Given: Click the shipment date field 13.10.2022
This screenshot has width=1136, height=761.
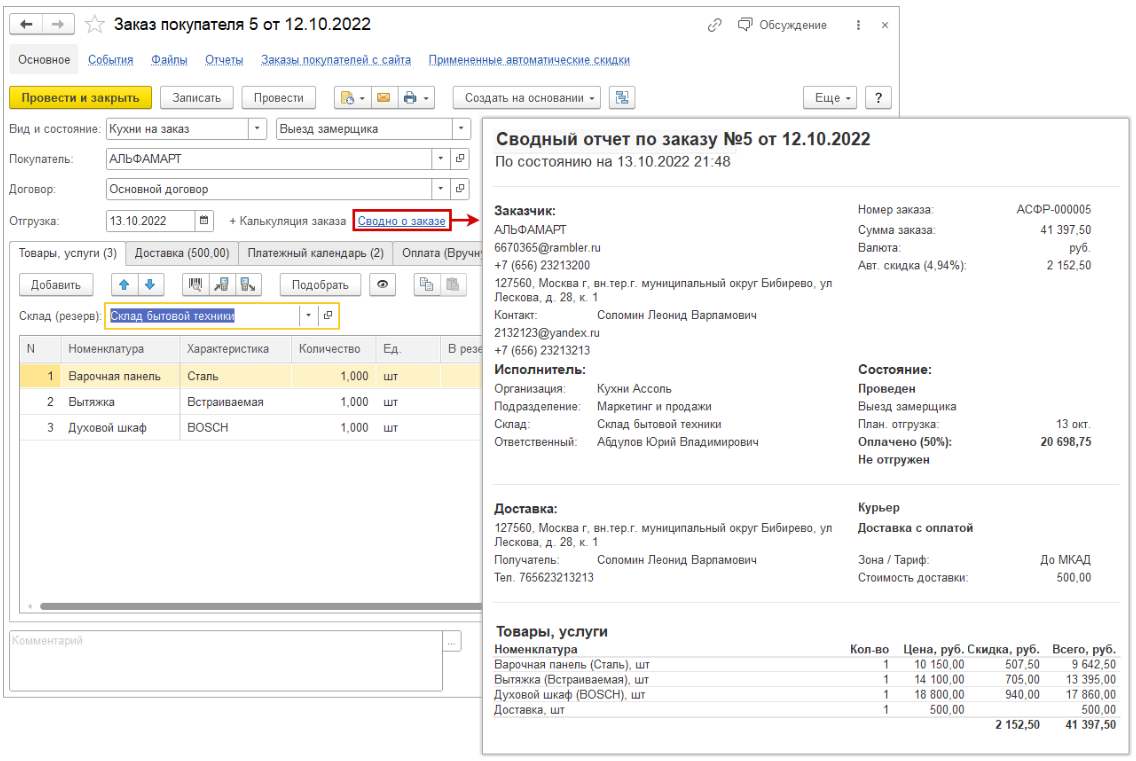Looking at the screenshot, I should (x=151, y=221).
